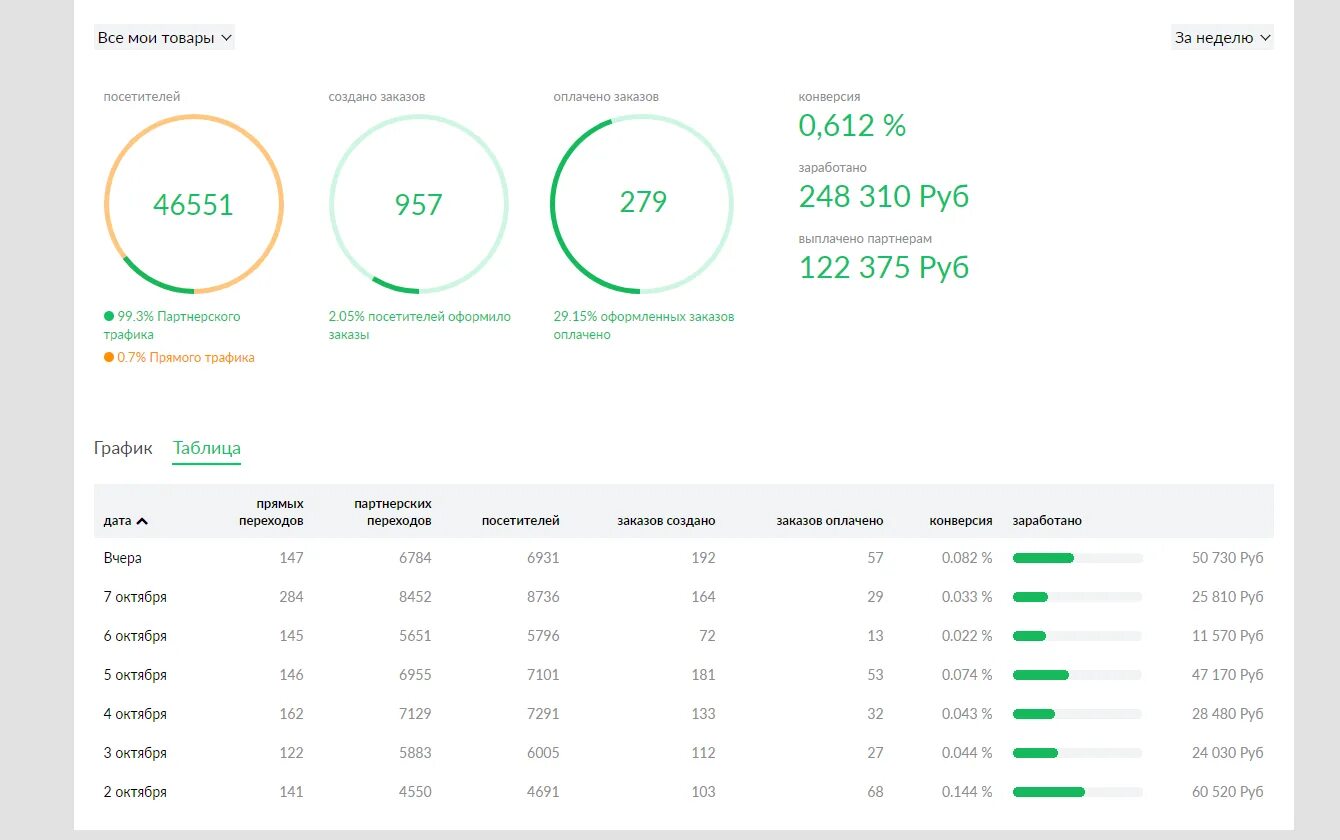Click the earnings bar in the Вчера row
Viewport: 1340px width, 840px height.
pyautogui.click(x=1077, y=558)
